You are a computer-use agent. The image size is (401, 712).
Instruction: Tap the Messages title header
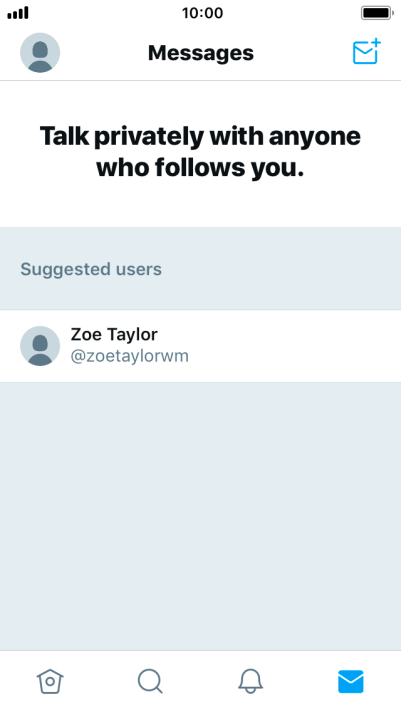coord(201,53)
